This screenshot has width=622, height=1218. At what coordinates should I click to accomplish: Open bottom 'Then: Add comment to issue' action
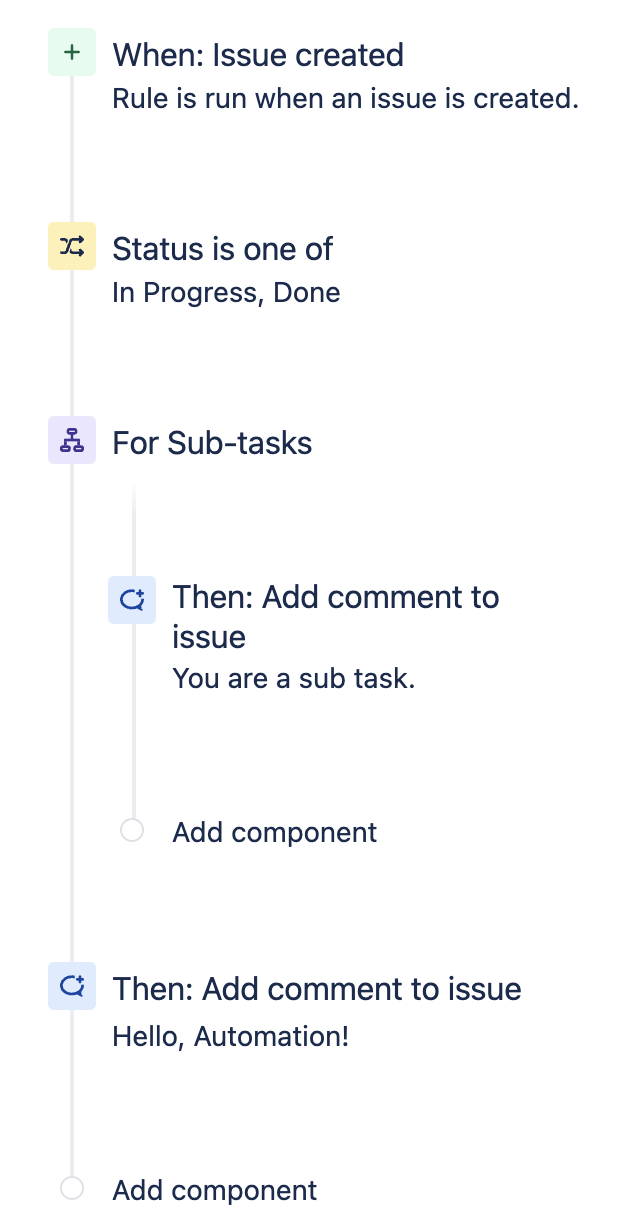point(317,989)
